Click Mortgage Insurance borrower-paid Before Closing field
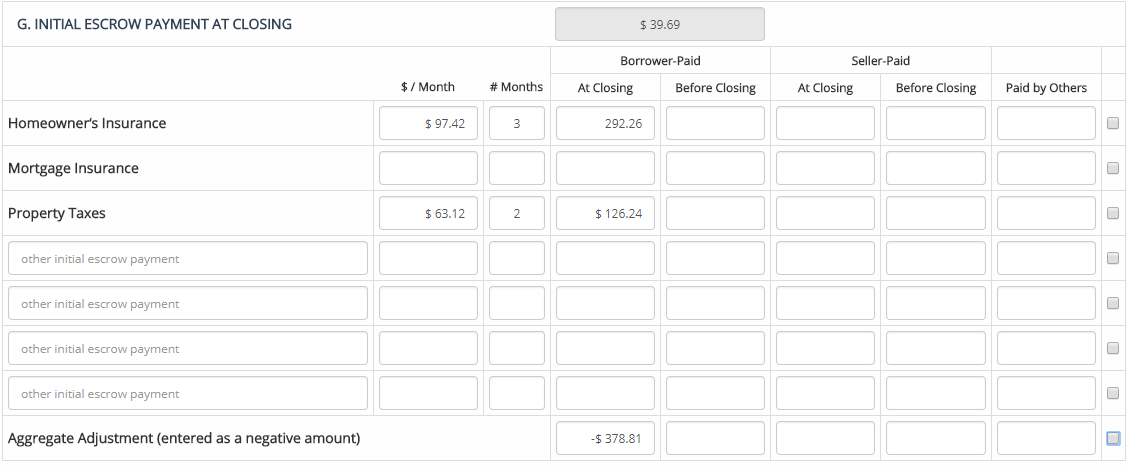Screen dimensions: 1129x467 click(x=715, y=169)
